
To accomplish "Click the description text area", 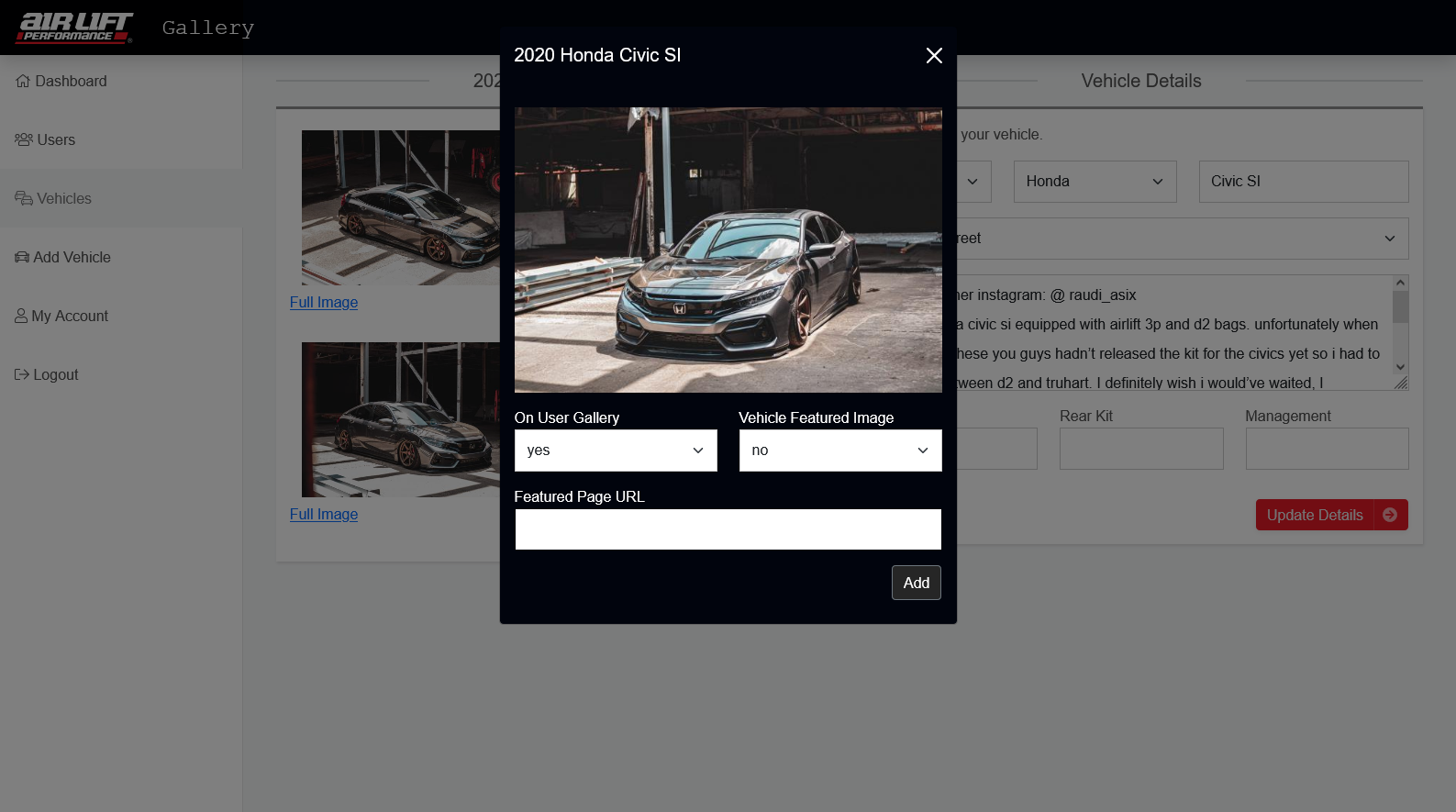I will (1174, 332).
